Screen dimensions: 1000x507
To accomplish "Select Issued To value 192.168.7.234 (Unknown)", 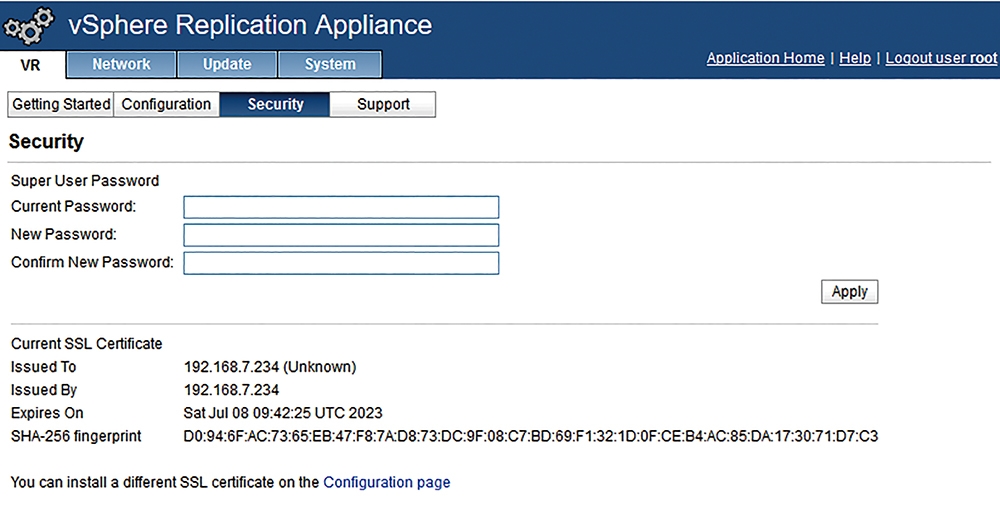I will pos(270,367).
